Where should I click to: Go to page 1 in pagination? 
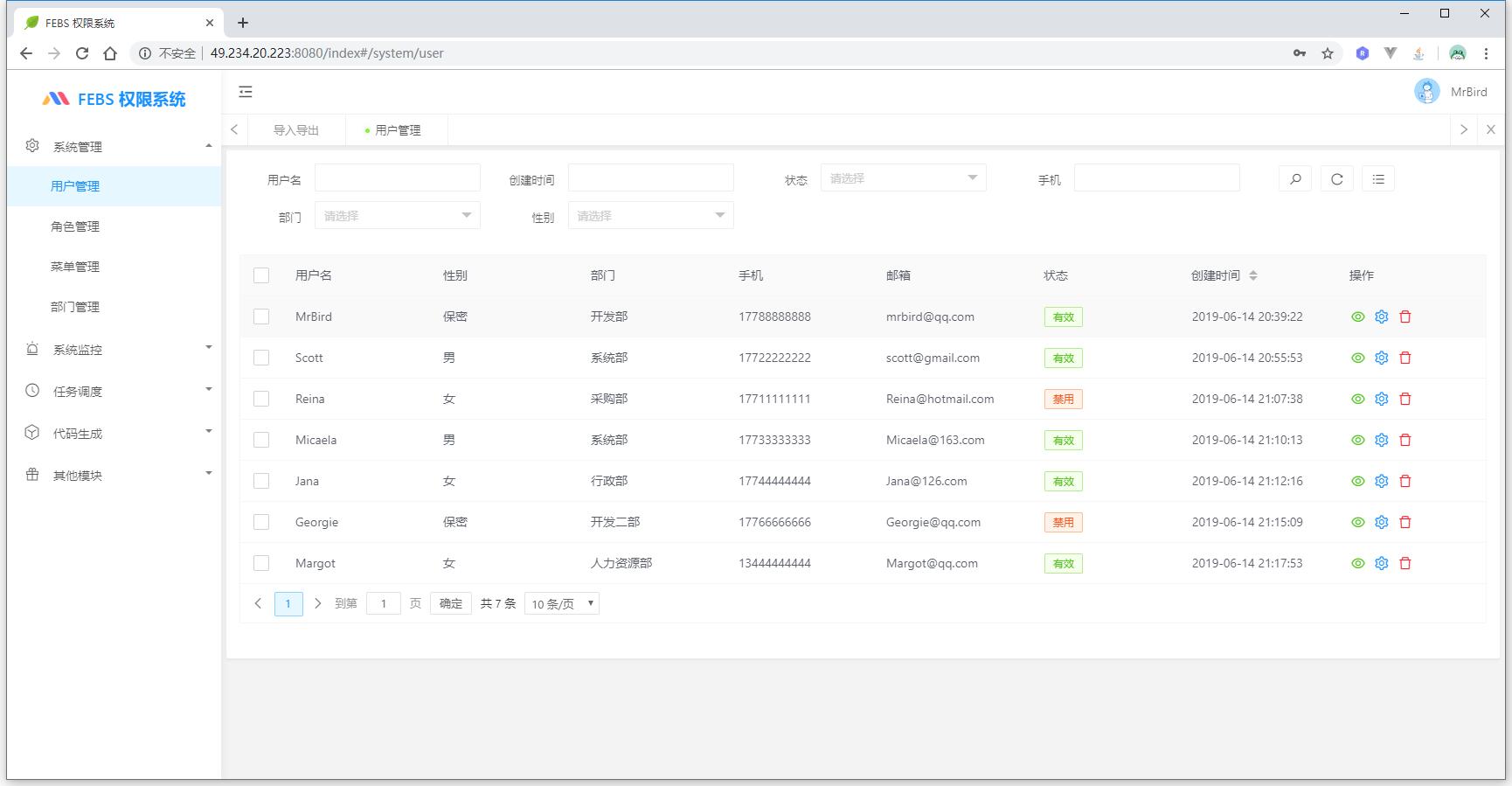288,603
